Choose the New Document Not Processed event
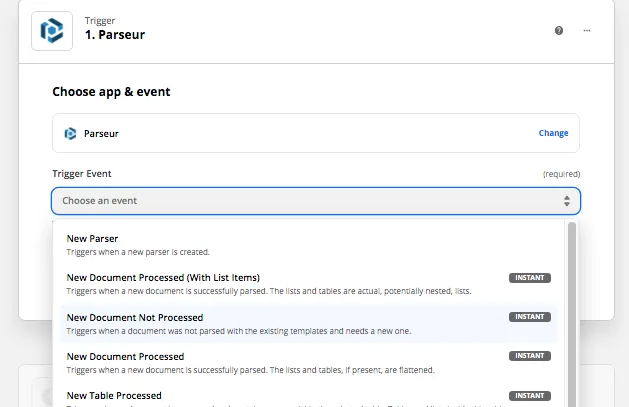 pos(134,317)
